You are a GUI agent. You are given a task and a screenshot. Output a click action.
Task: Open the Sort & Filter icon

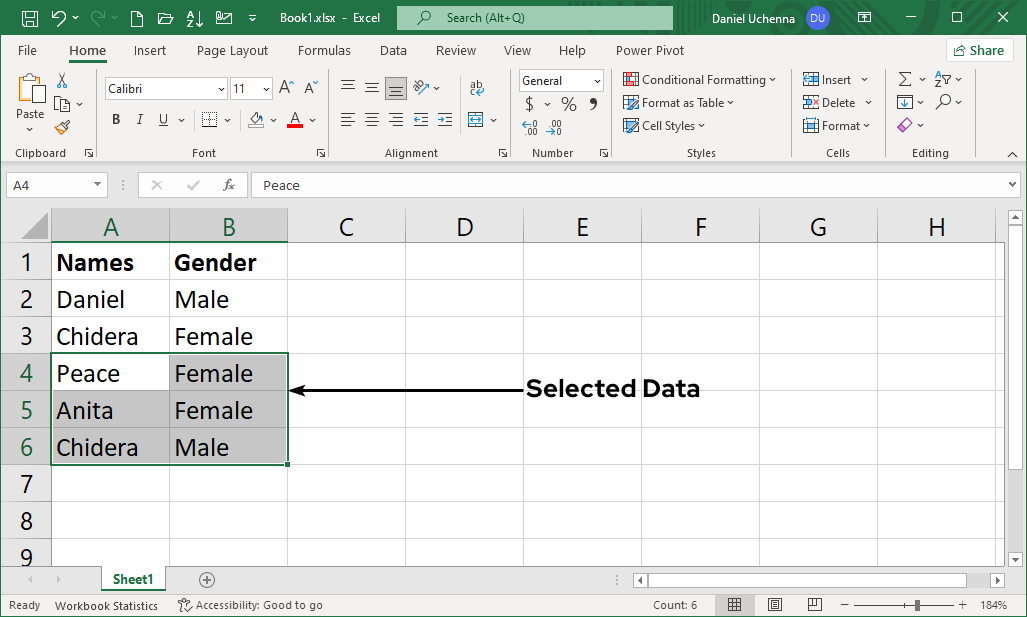(941, 78)
